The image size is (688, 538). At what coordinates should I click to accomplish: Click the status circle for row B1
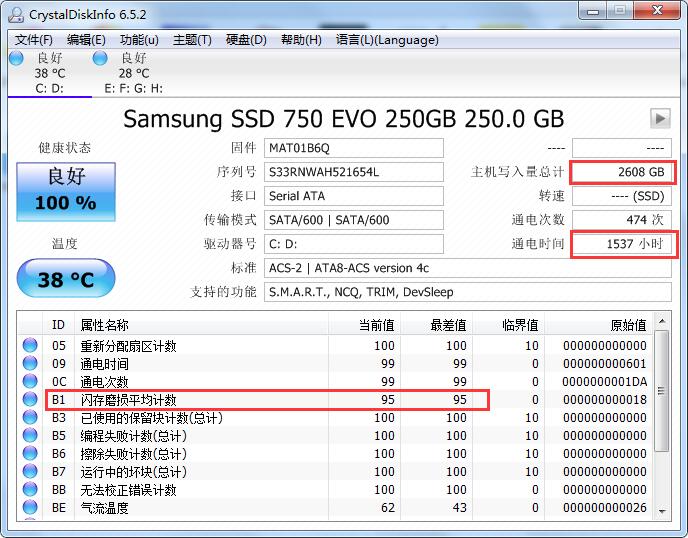pos(30,399)
